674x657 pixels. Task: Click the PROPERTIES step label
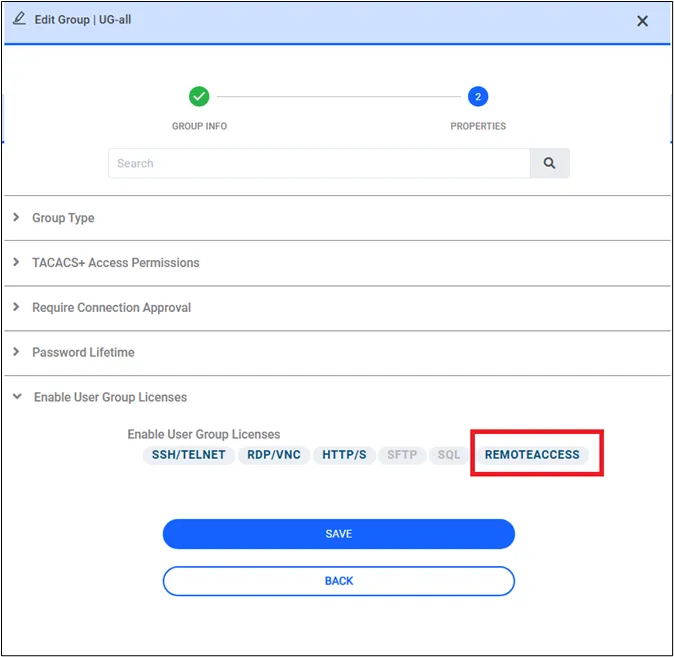pyautogui.click(x=478, y=126)
